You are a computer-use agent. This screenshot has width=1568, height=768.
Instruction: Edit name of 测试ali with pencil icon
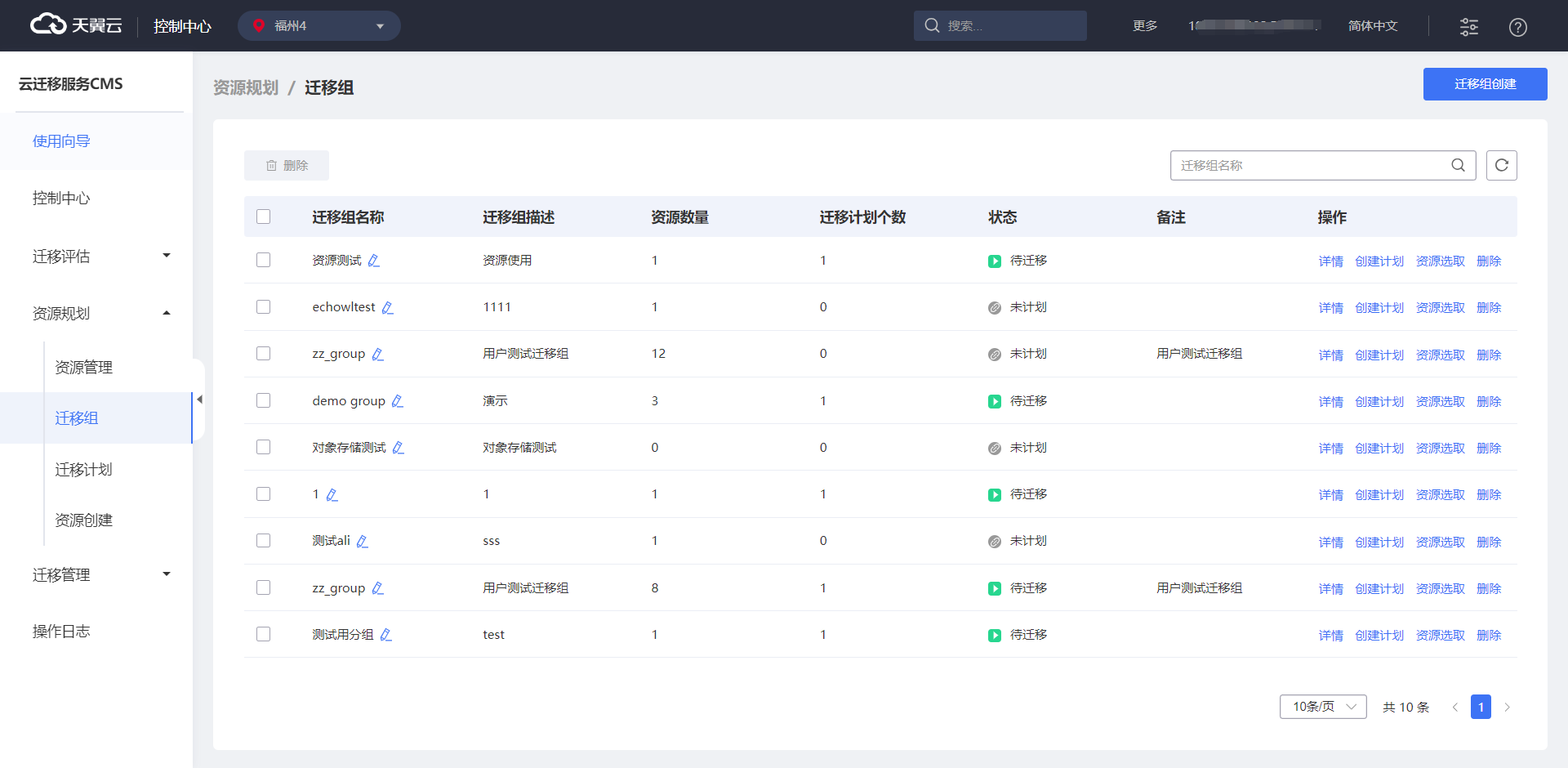[363, 541]
